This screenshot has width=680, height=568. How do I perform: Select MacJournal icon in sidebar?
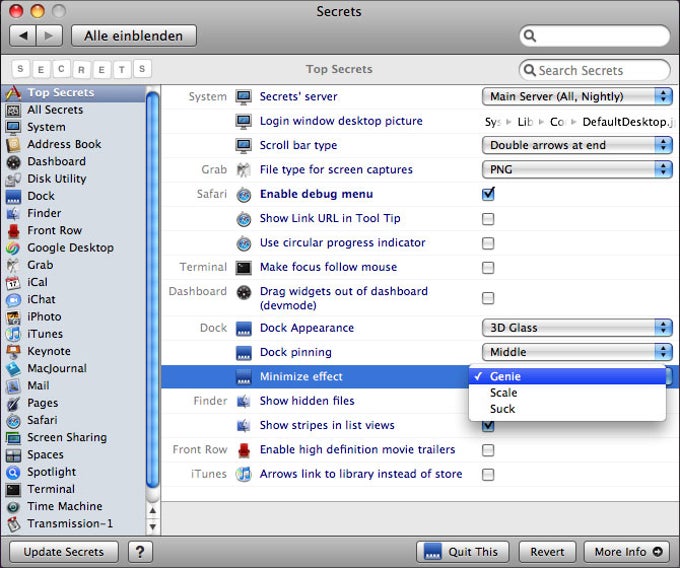tap(13, 369)
